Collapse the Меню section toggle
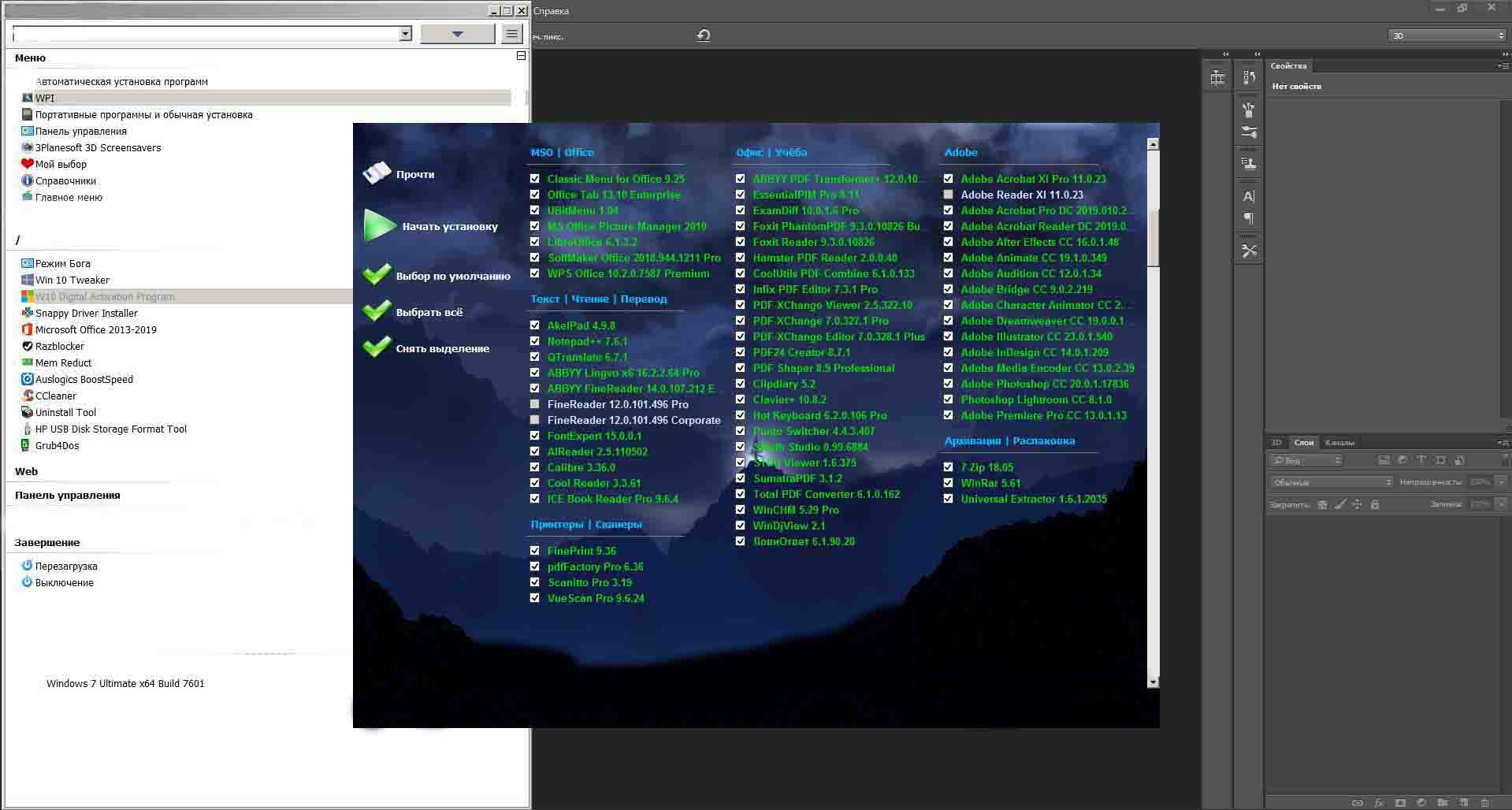 pos(521,56)
